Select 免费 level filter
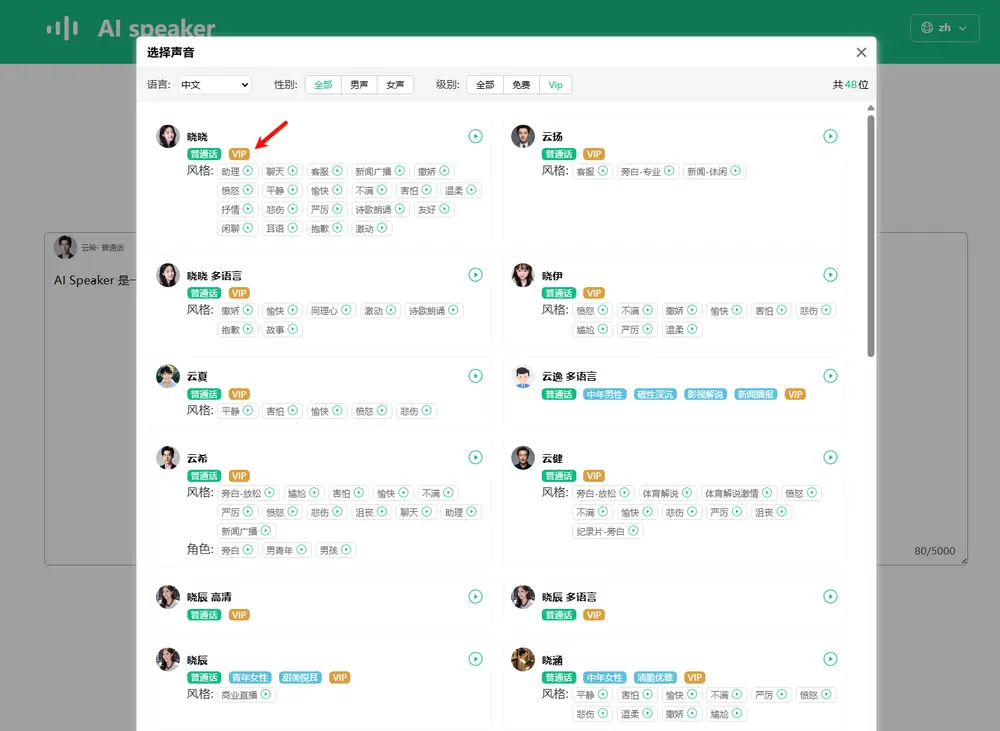Image resolution: width=1000 pixels, height=731 pixels. point(521,85)
